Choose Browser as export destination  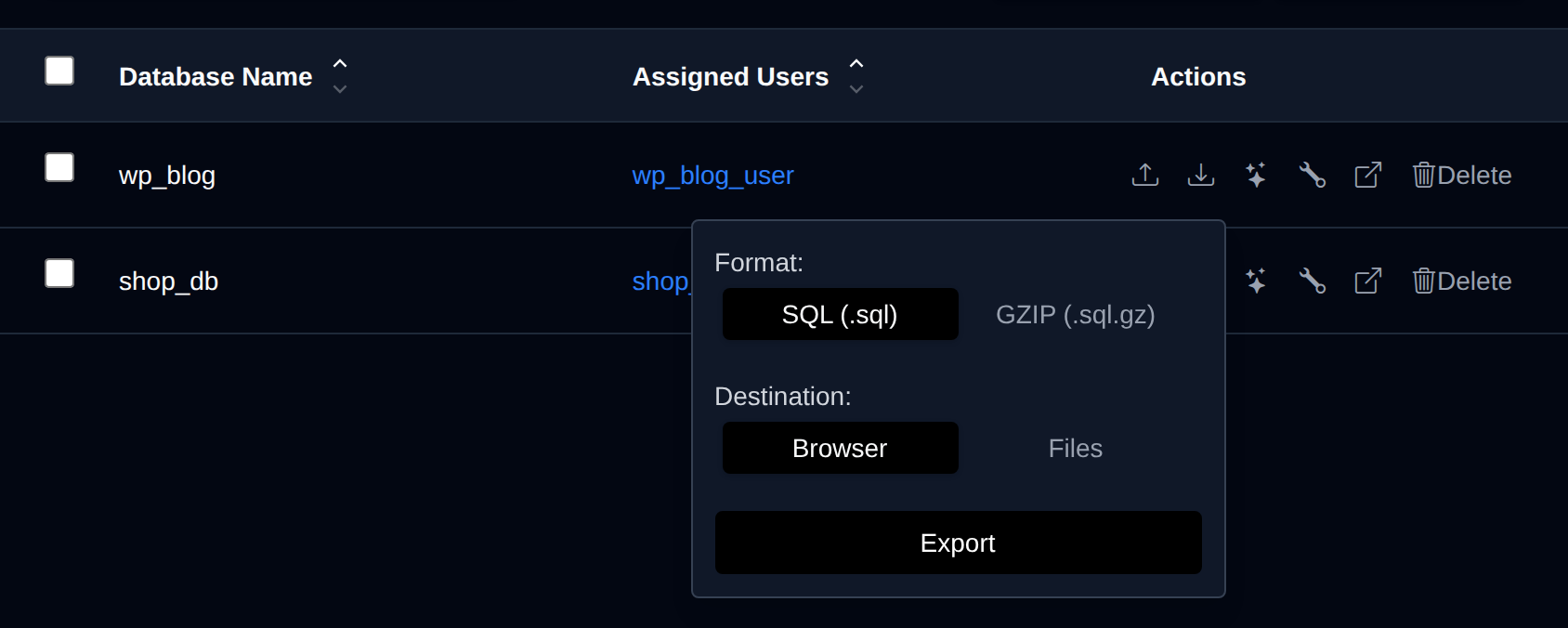(840, 448)
